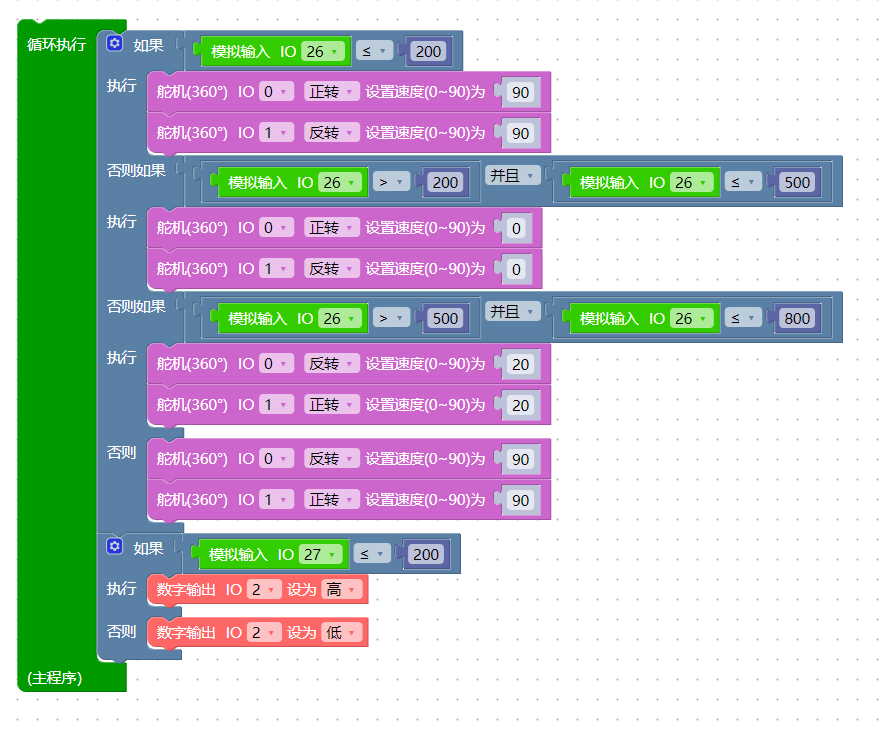Open 正转 dropdown on servo IO 1 with speed 20

click(x=332, y=405)
